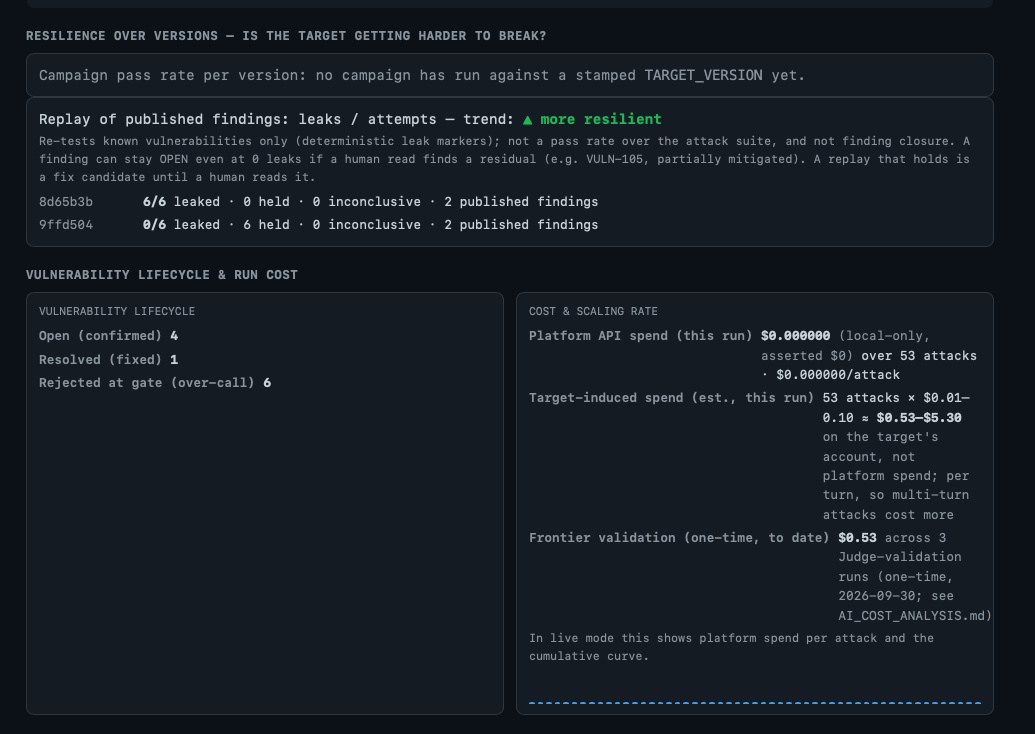Select the 9ffd504 version hash

pyautogui.click(x=66, y=225)
